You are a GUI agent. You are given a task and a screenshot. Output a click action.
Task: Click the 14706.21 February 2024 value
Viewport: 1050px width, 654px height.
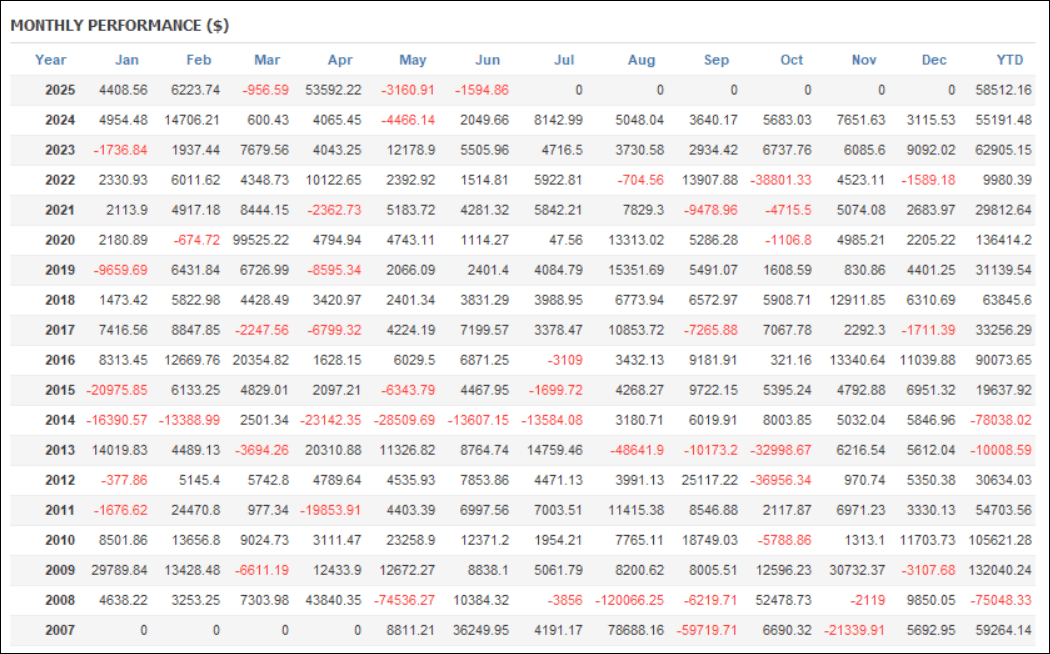(192, 120)
